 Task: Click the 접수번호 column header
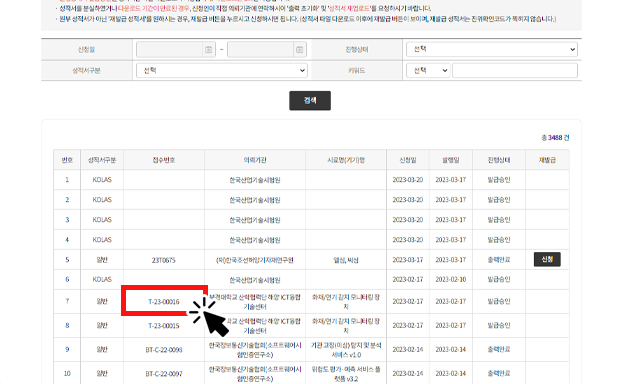(x=164, y=160)
